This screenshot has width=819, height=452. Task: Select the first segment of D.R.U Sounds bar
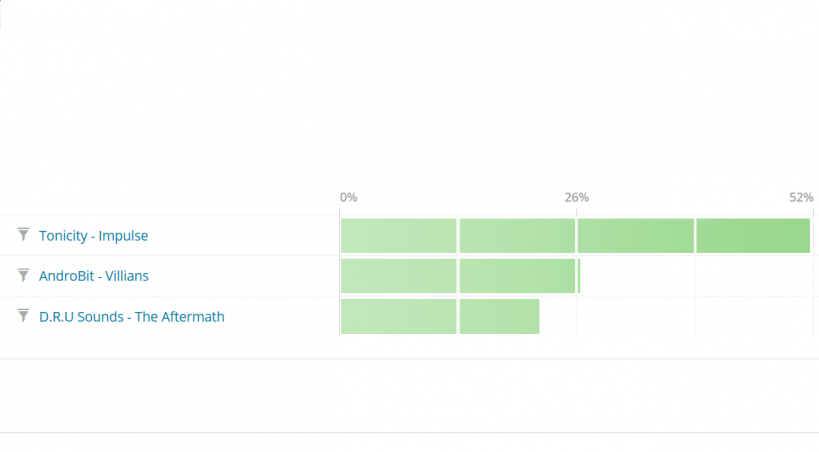[x=398, y=316]
